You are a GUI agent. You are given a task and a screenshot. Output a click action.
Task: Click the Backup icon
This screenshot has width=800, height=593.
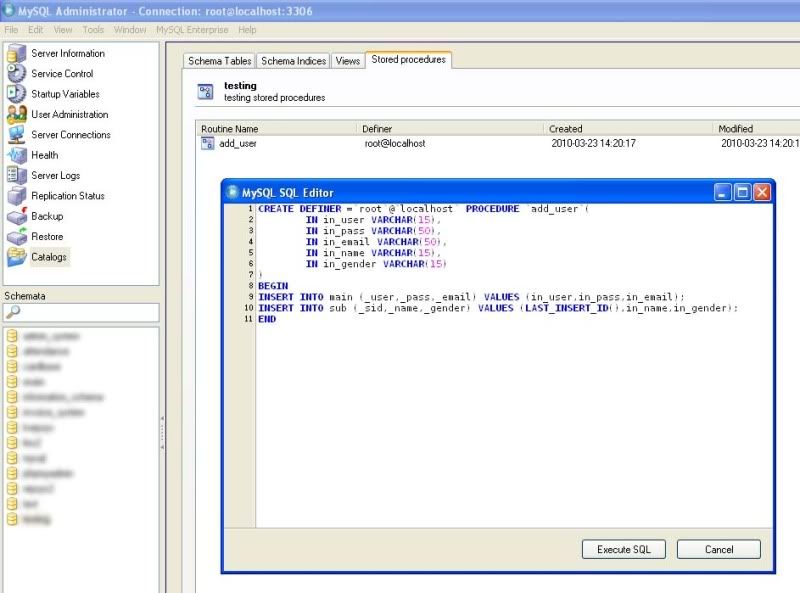click(16, 216)
